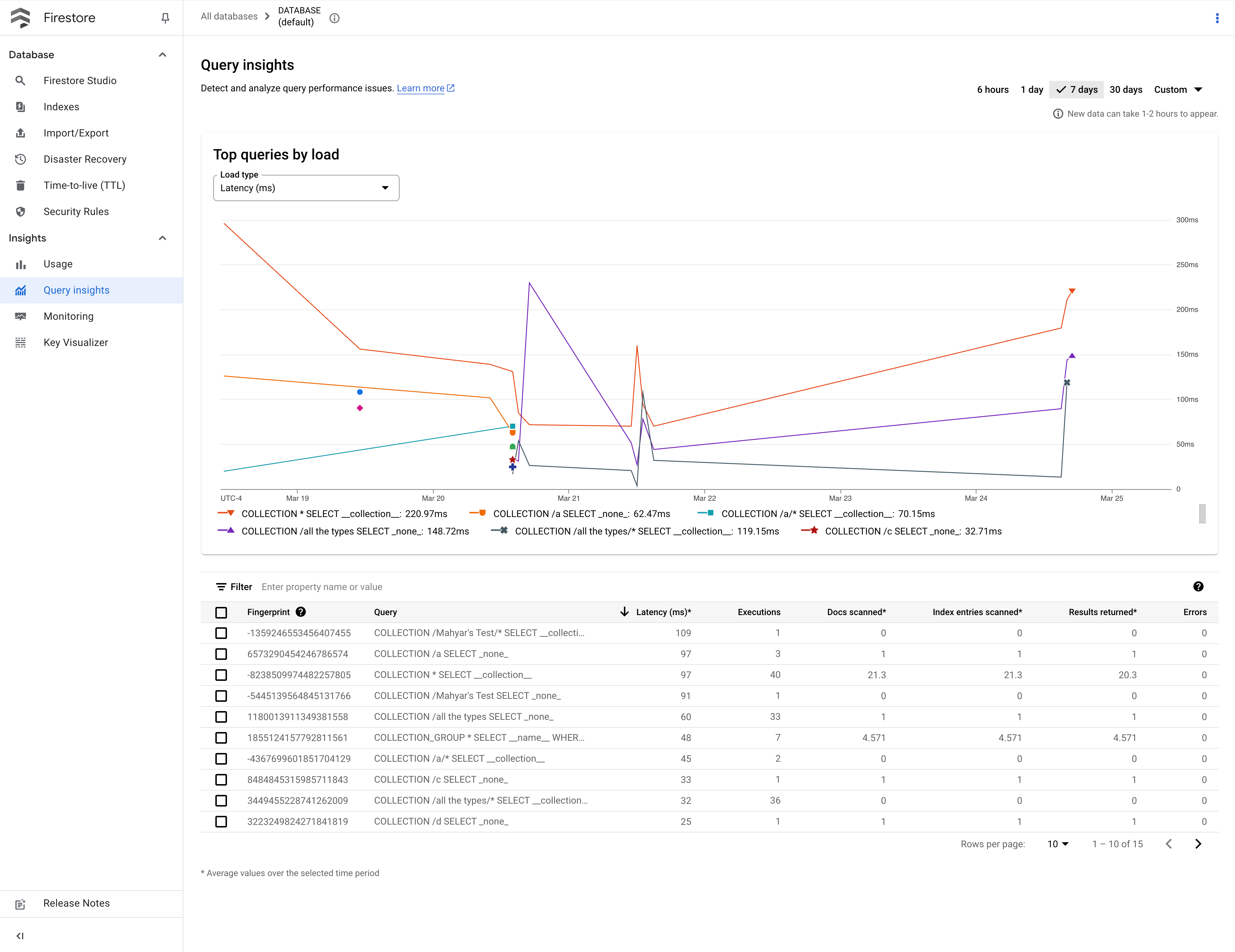Select the Indexes sidebar icon
1235x952 pixels.
coord(20,106)
